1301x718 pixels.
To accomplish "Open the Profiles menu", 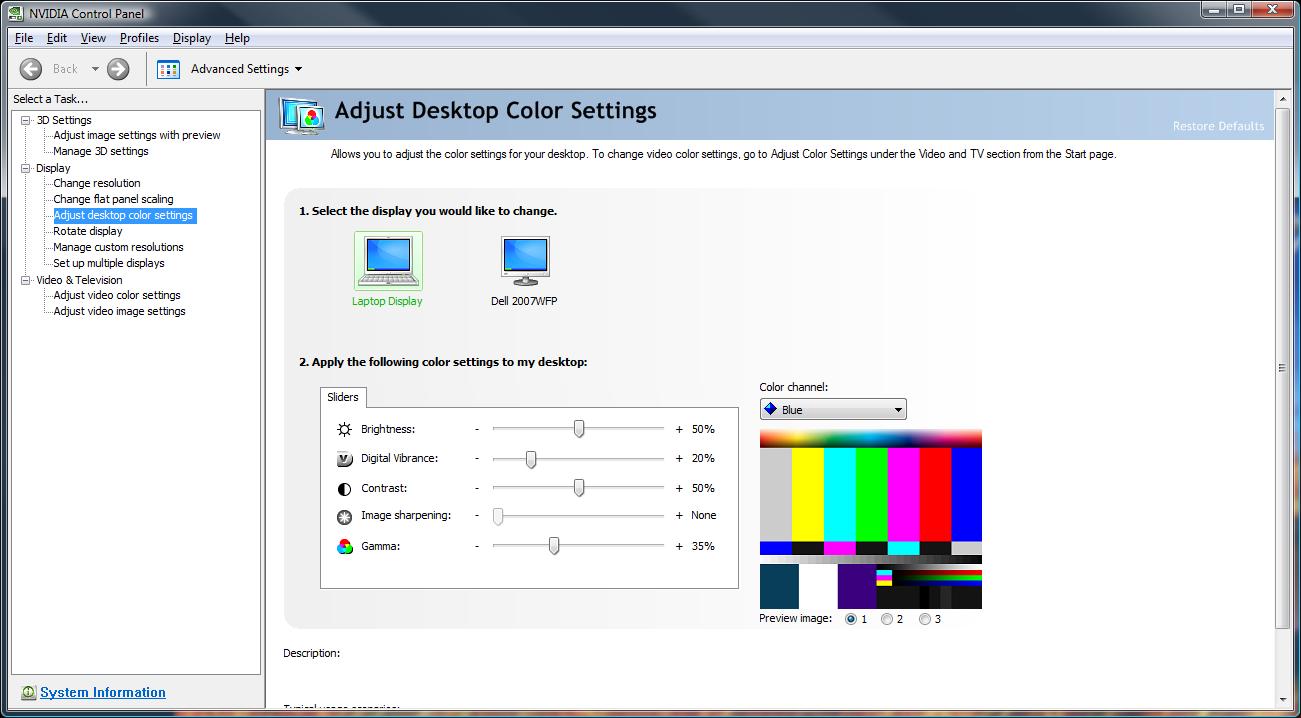I will 139,38.
